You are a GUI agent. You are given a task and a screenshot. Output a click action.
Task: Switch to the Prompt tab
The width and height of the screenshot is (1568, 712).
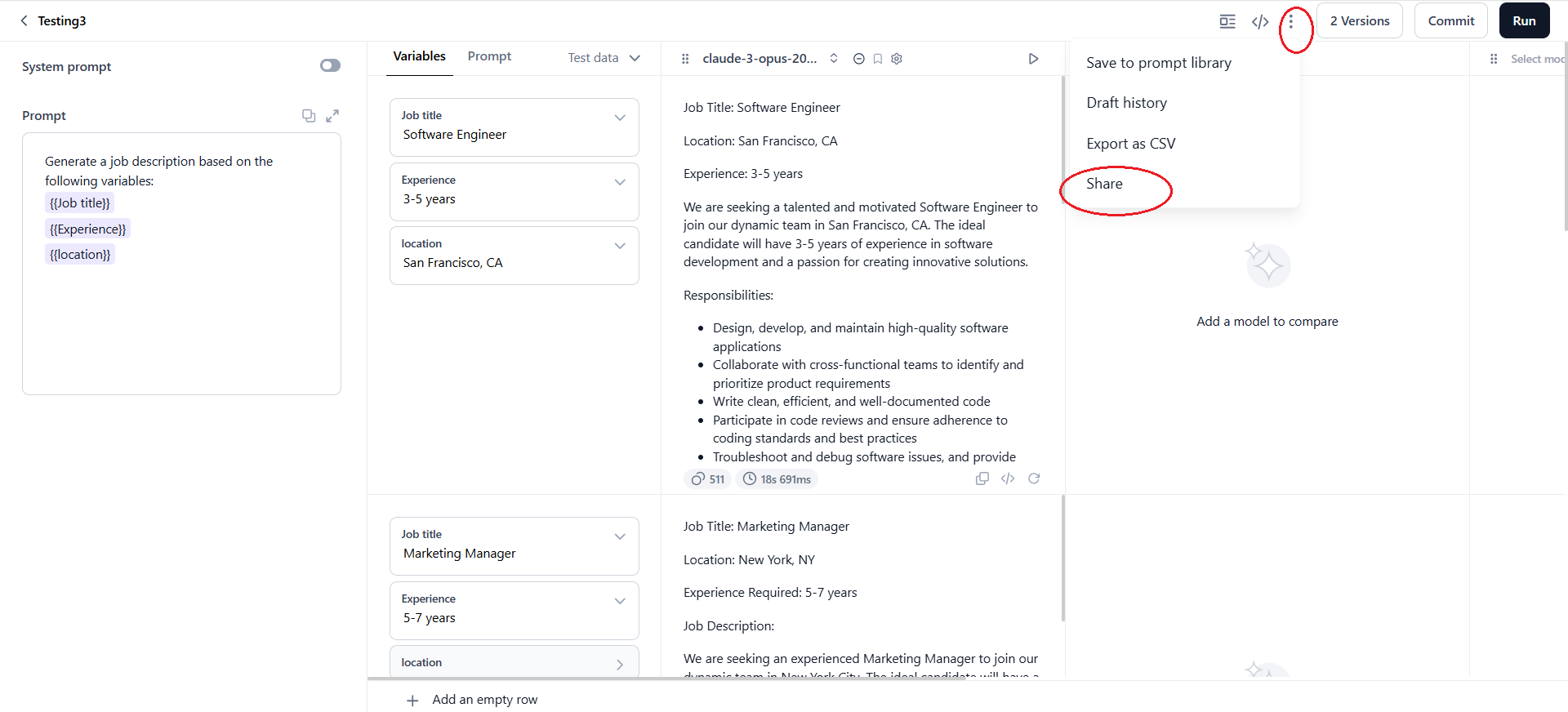point(489,56)
